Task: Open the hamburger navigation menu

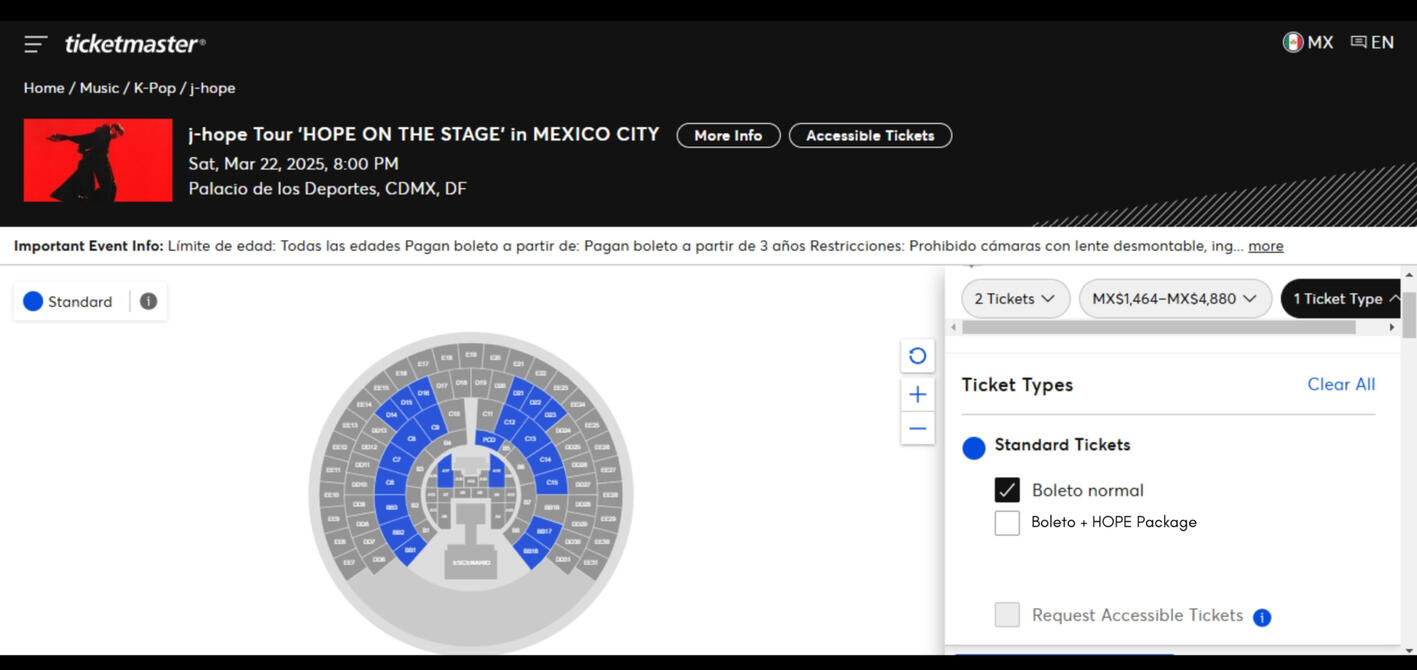Action: 36,44
